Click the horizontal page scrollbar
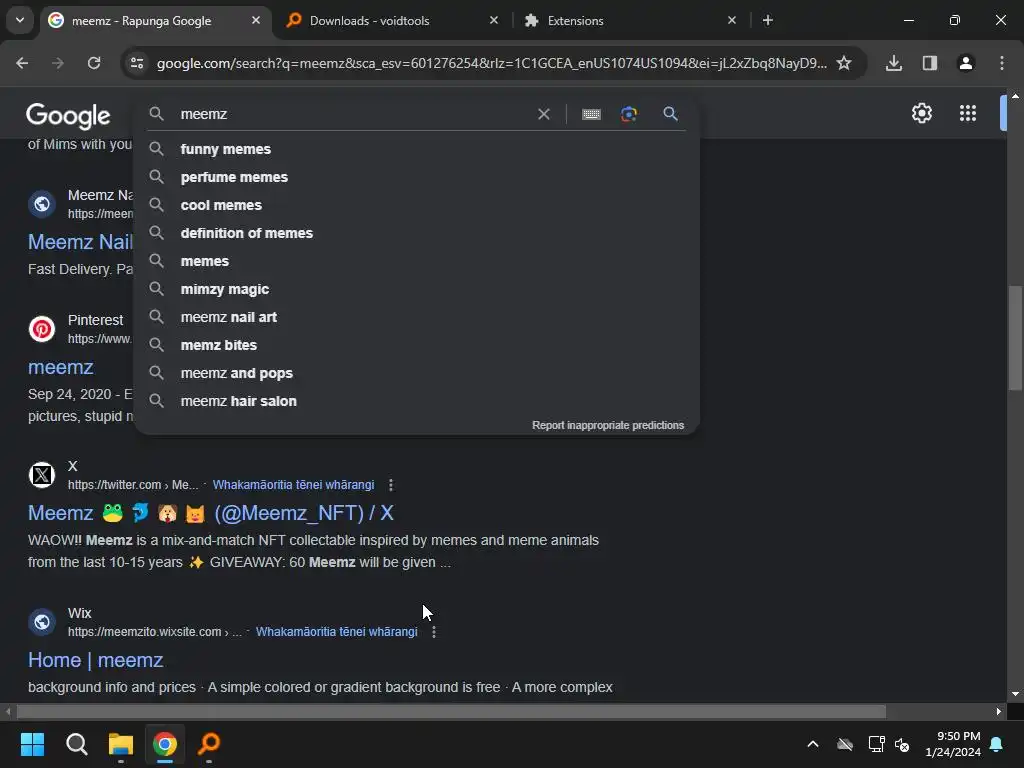Viewport: 1024px width, 768px height. [x=451, y=711]
